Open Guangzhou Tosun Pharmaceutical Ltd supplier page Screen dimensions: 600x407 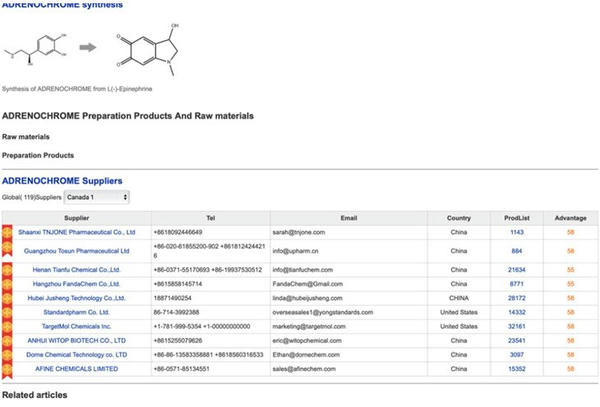tap(77, 251)
